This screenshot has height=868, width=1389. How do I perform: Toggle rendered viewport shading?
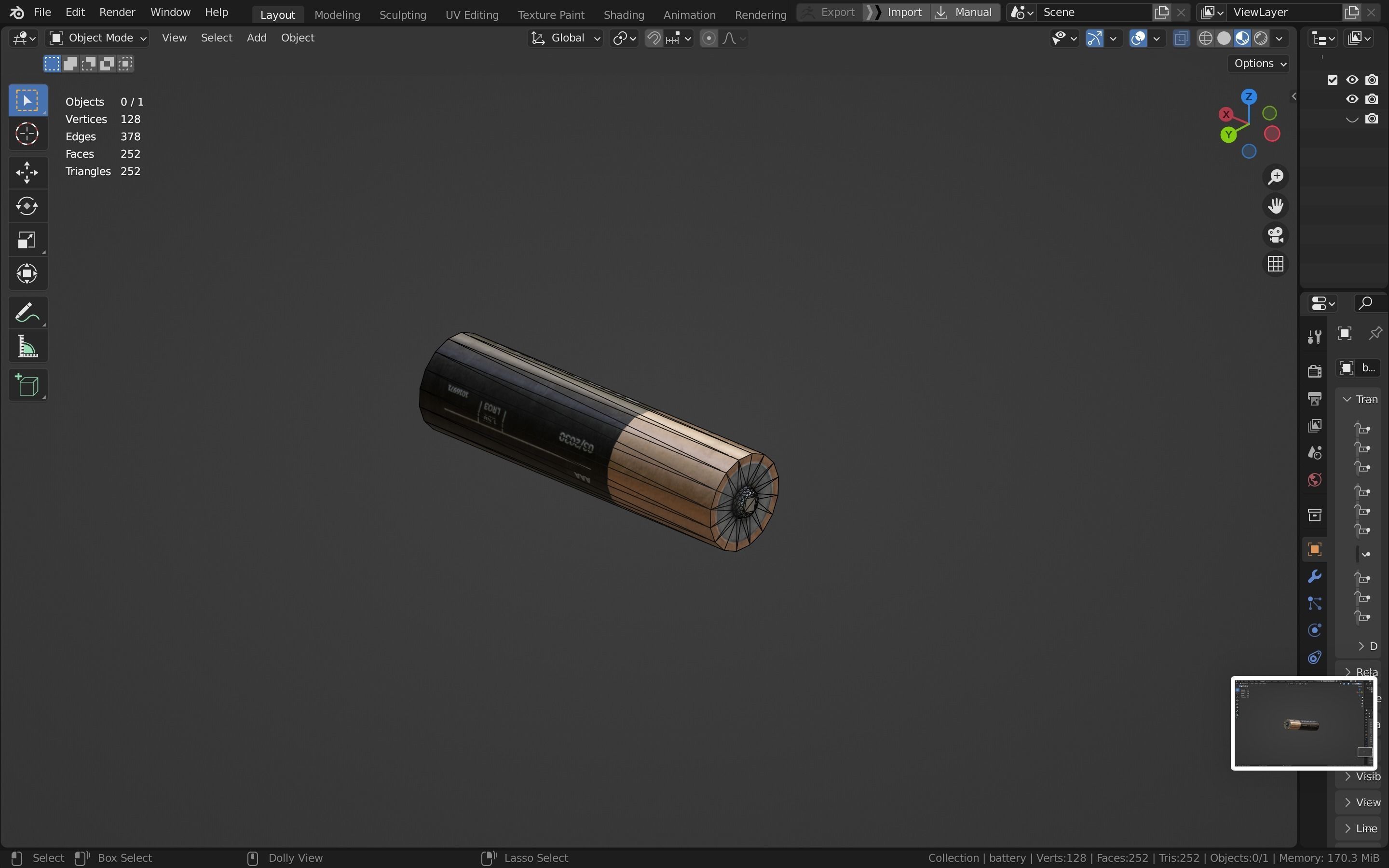coord(1260,39)
